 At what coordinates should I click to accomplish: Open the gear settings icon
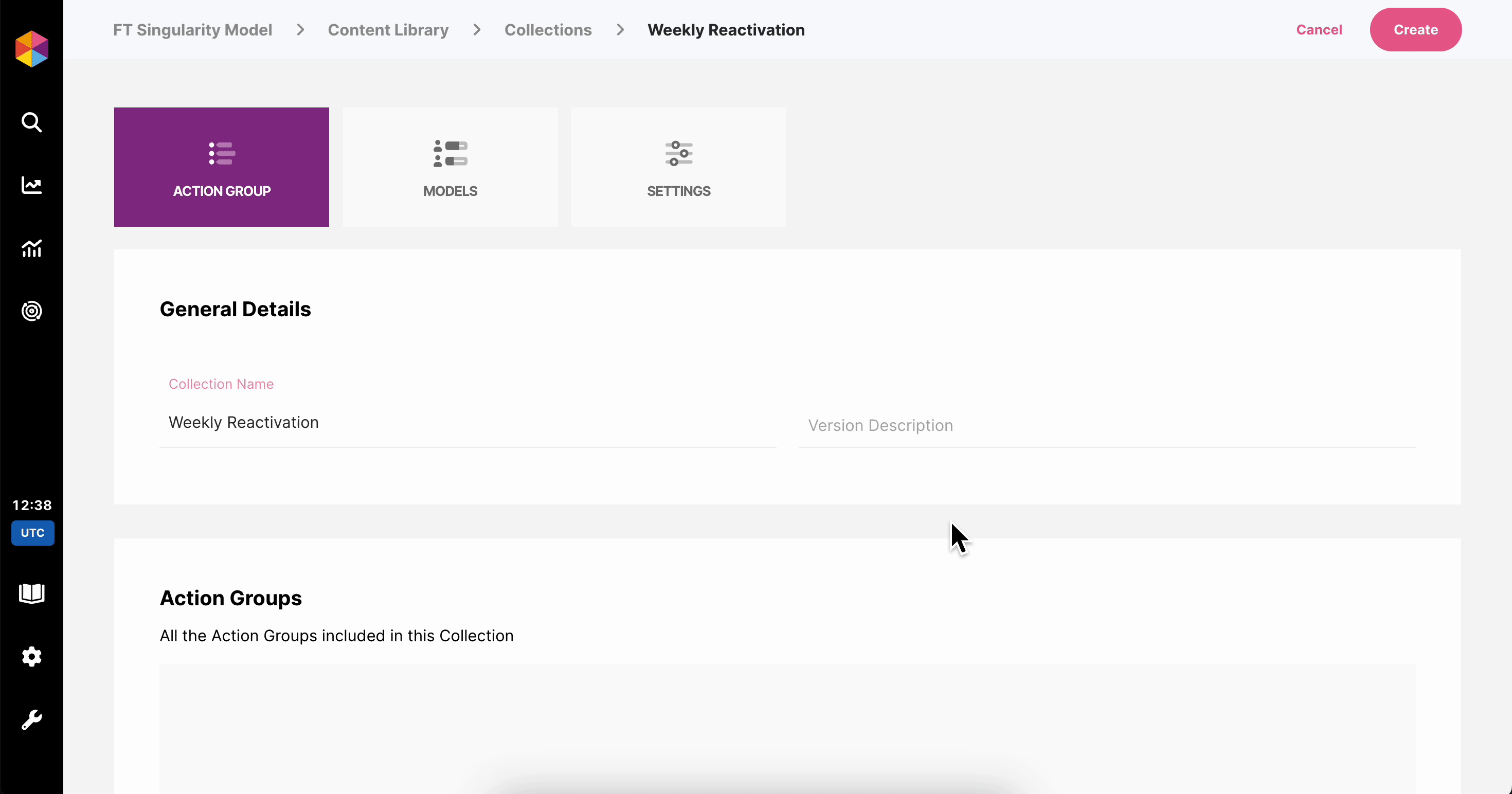click(32, 657)
